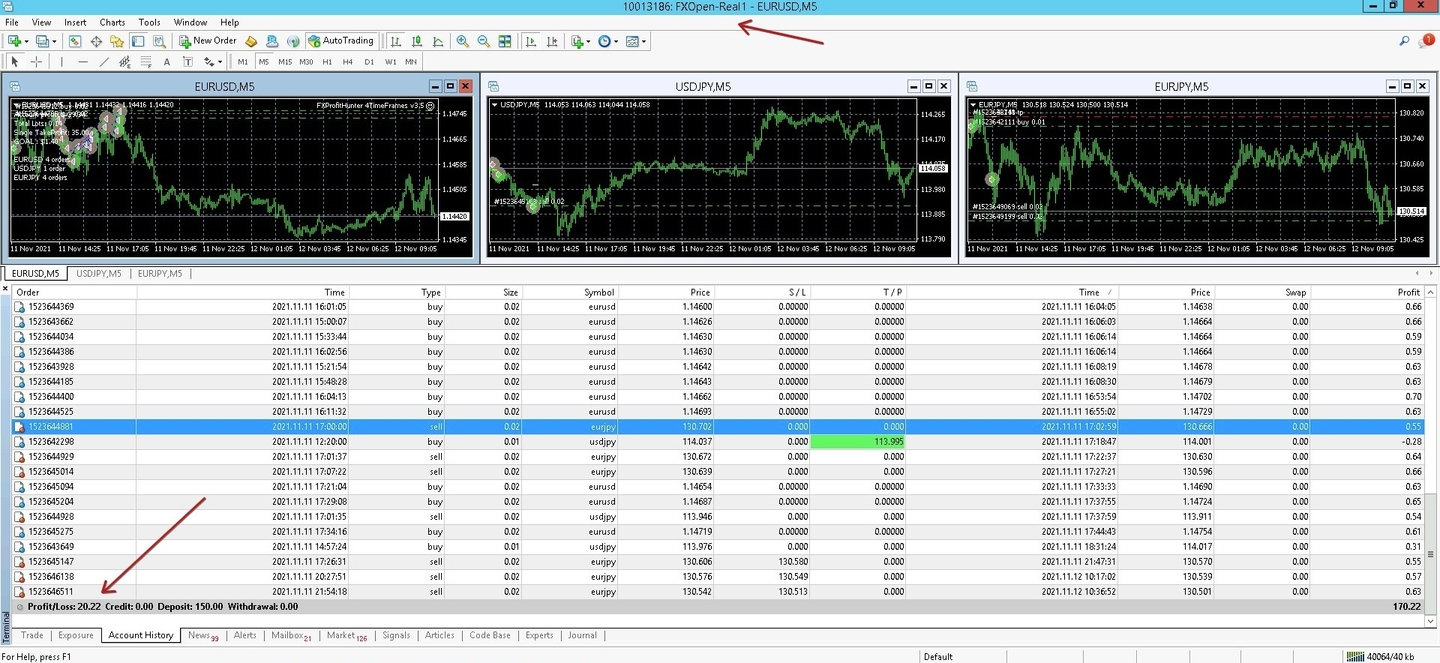1440x663 pixels.
Task: Open the Journal tab in Terminal
Action: [x=582, y=635]
